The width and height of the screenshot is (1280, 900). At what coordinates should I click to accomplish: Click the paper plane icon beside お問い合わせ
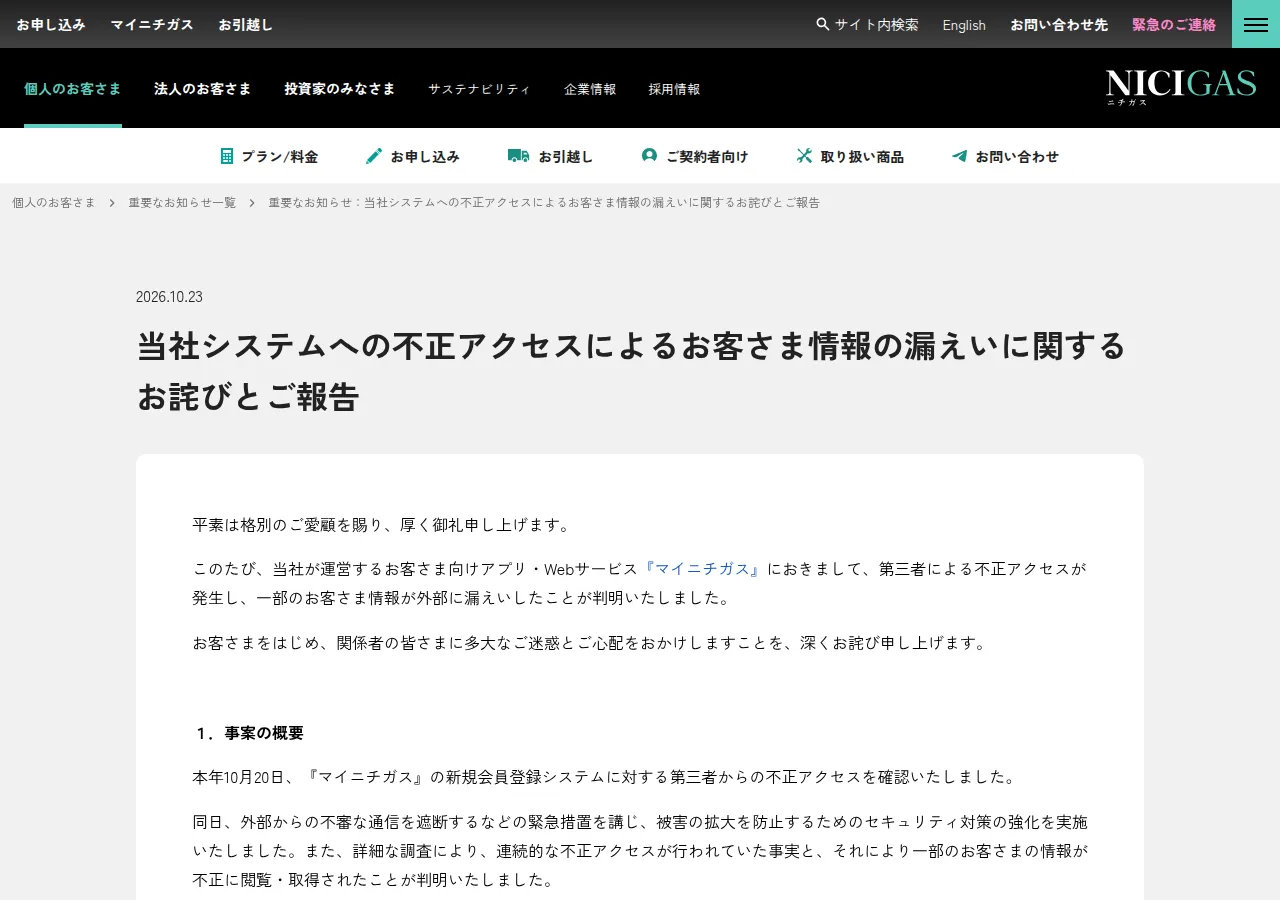[959, 156]
